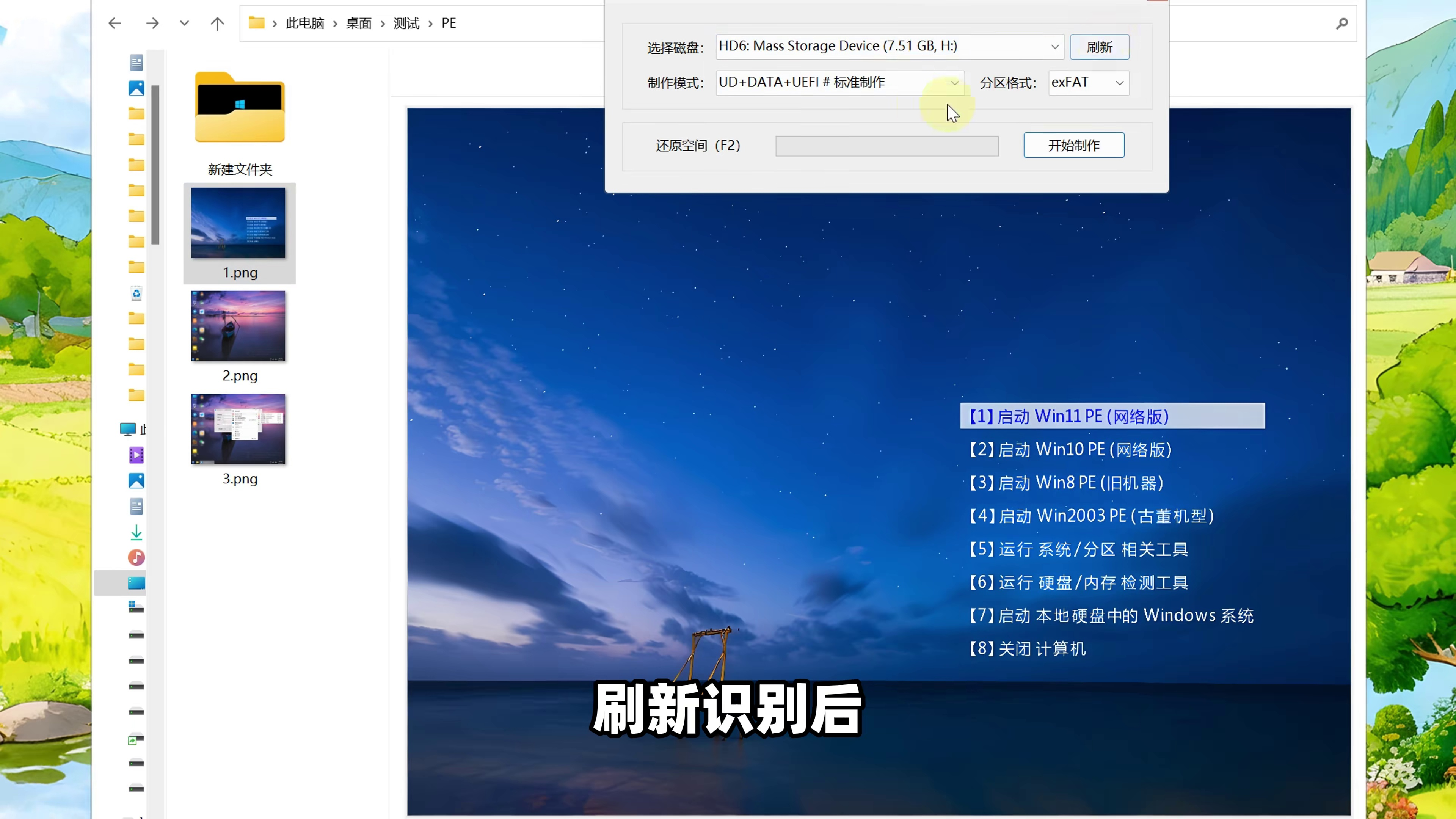
Task: Expand the disk selection dropdown
Action: 1054,47
